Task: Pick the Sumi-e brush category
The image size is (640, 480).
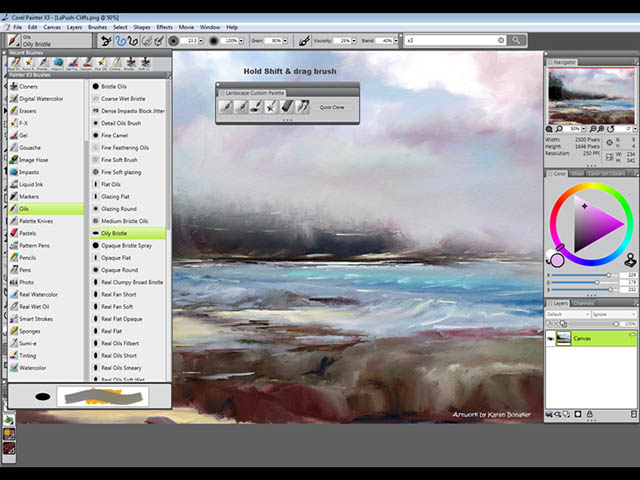Action: (x=45, y=344)
